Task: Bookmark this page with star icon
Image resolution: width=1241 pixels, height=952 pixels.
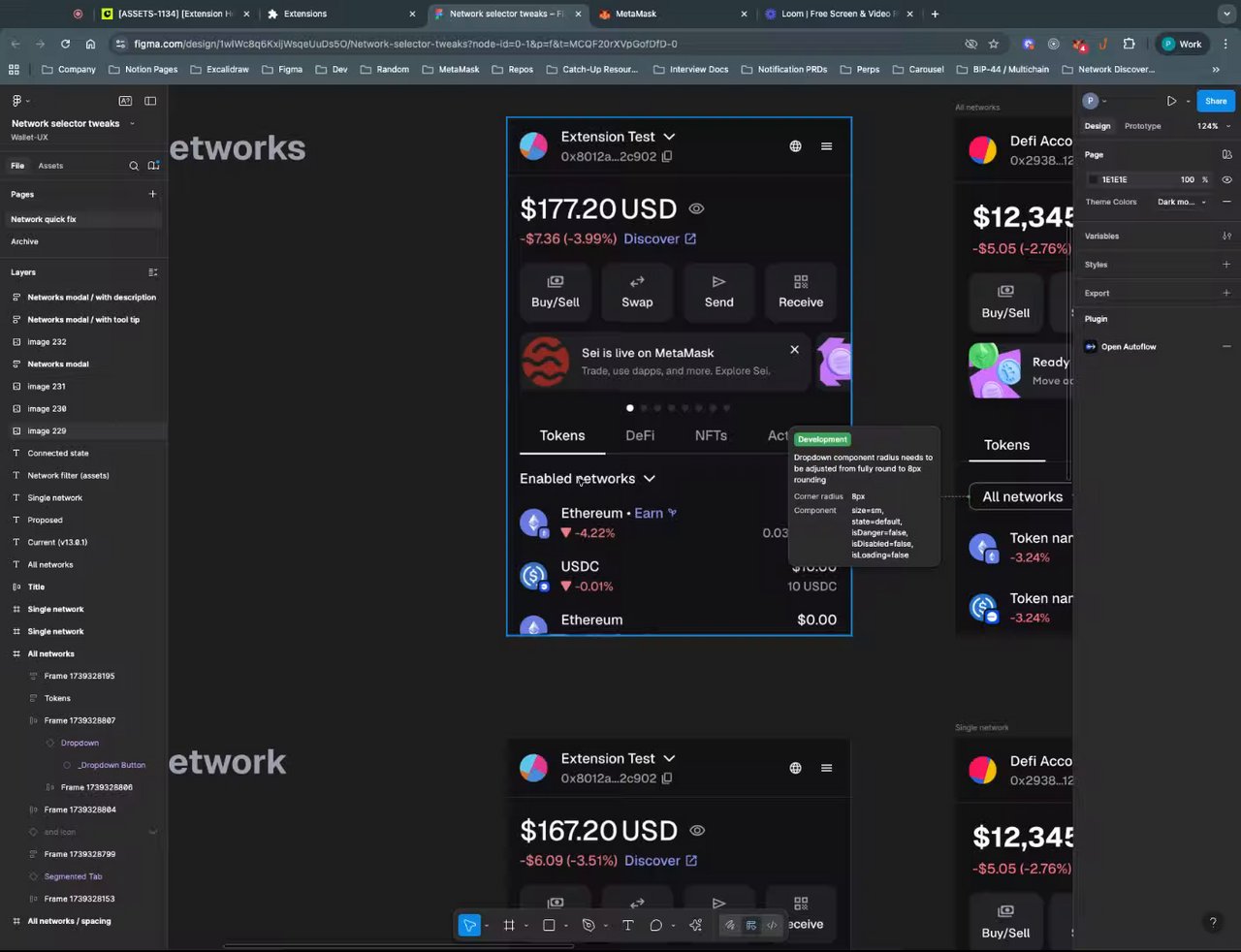Action: pyautogui.click(x=993, y=44)
